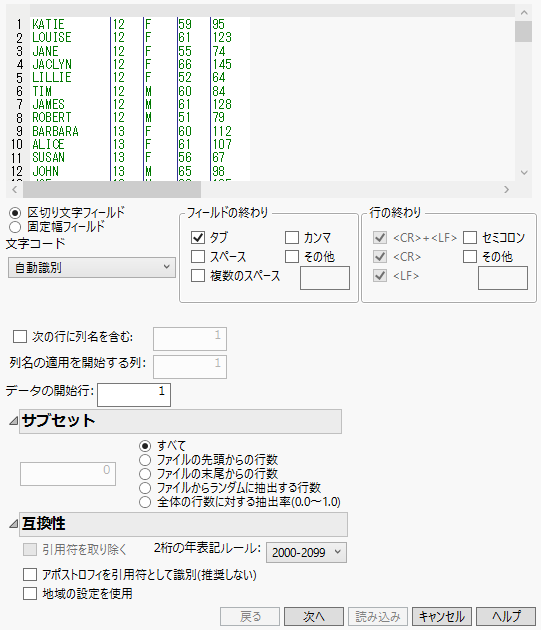Click JACLYN in preview row 4
This screenshot has height=630, width=541.
coord(52,64)
